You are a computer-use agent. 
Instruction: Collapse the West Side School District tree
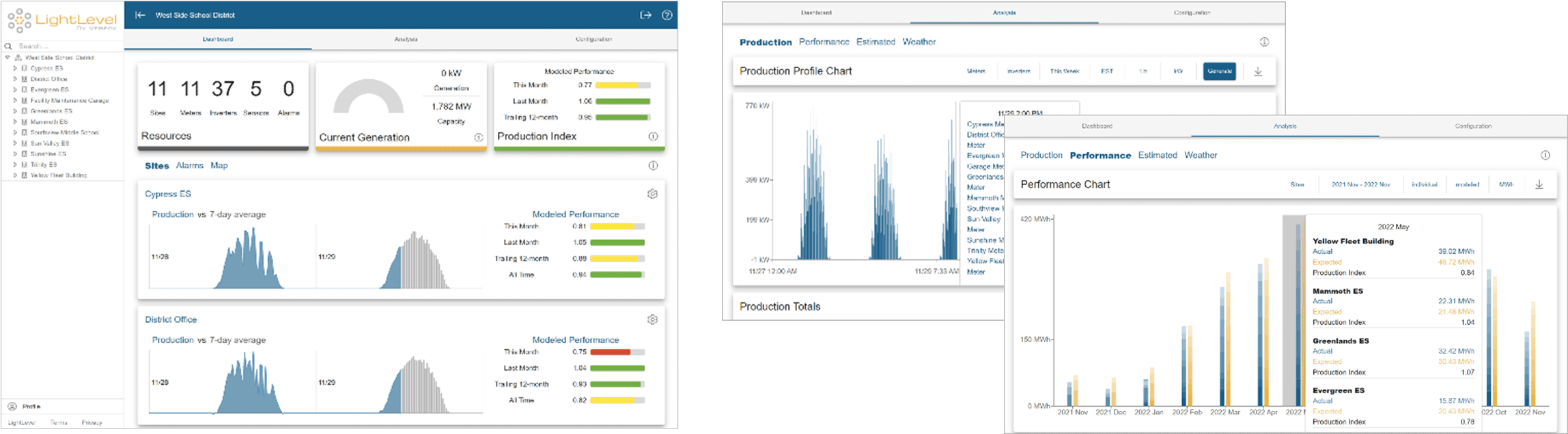point(8,58)
